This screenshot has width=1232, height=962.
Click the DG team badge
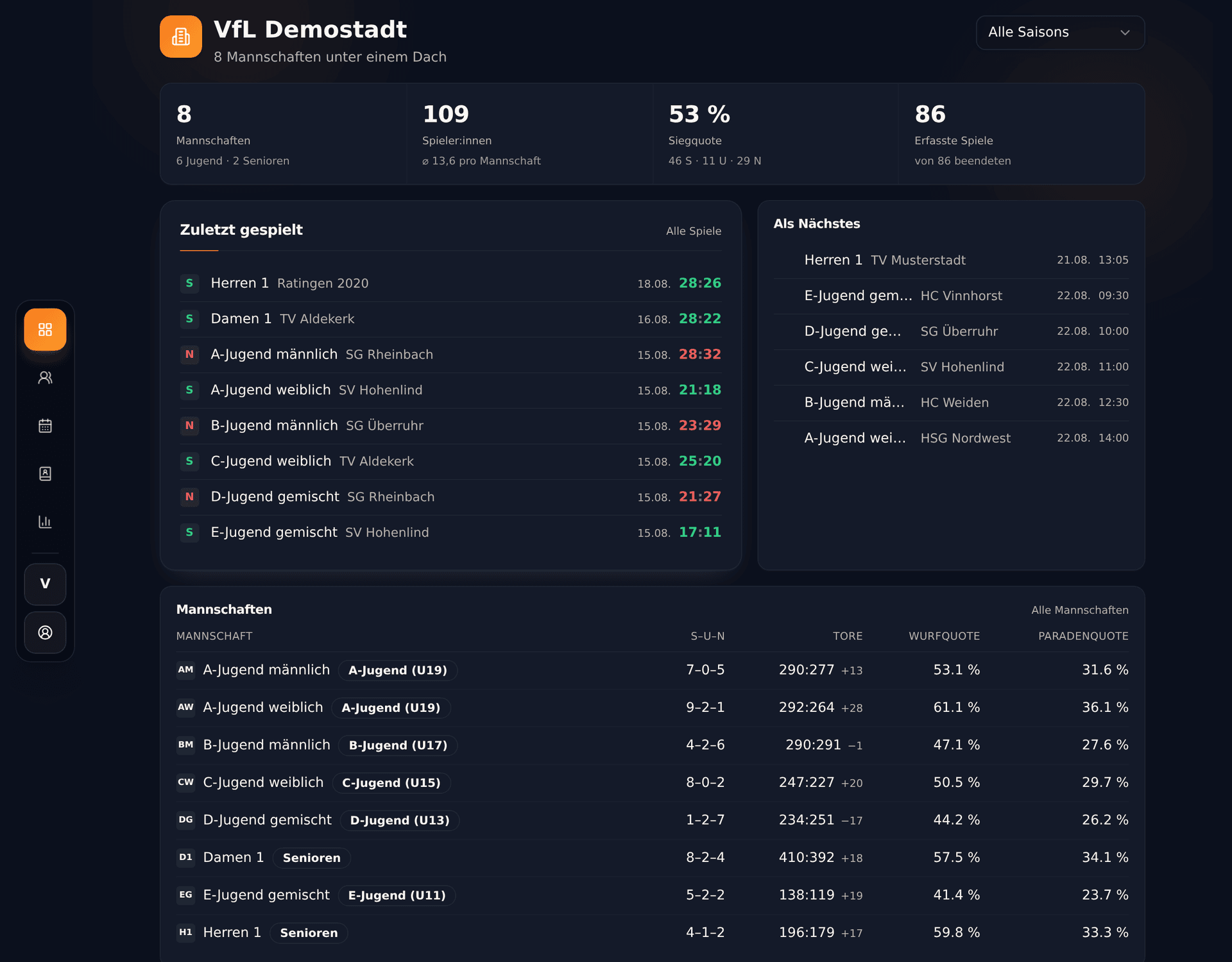(x=185, y=820)
